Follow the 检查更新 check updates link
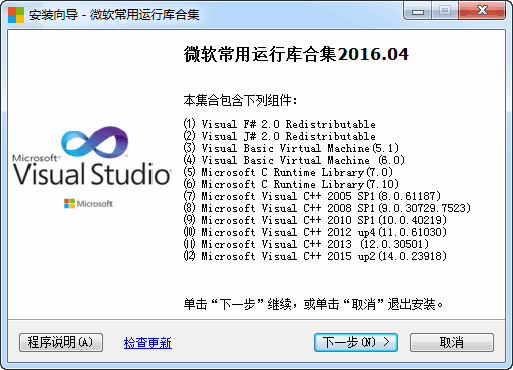 [x=148, y=343]
